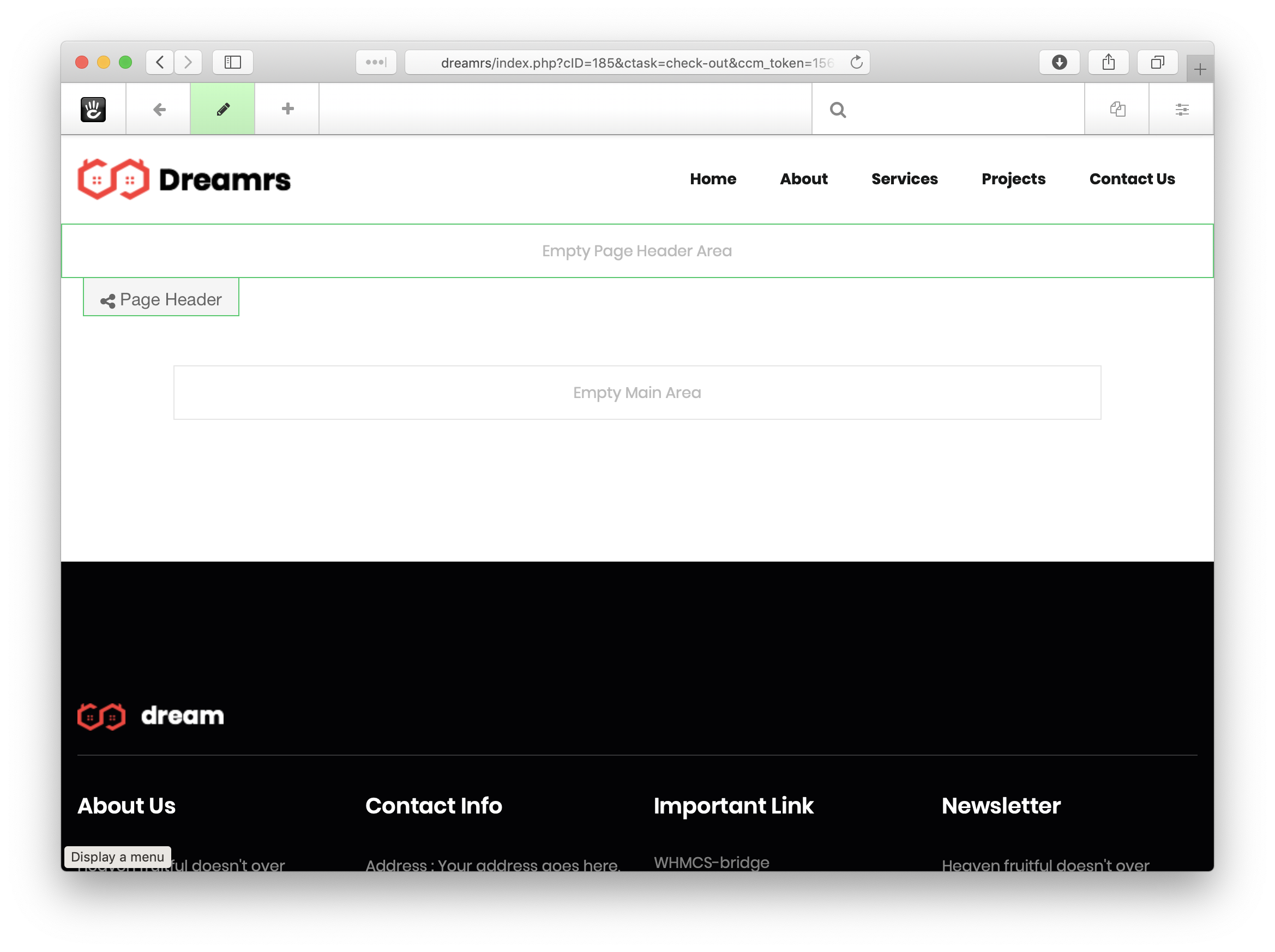Toggle the Safari sidebar button

[232, 62]
